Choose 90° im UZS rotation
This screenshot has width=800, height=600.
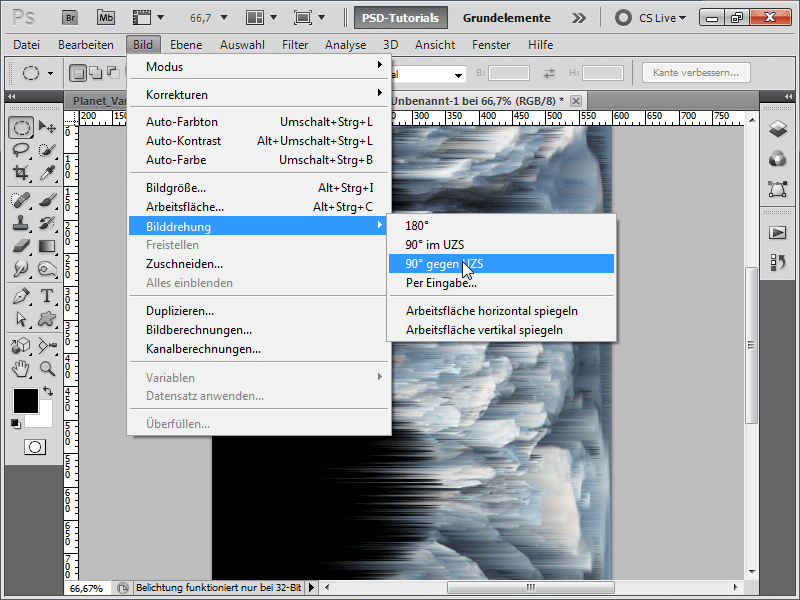coord(502,244)
